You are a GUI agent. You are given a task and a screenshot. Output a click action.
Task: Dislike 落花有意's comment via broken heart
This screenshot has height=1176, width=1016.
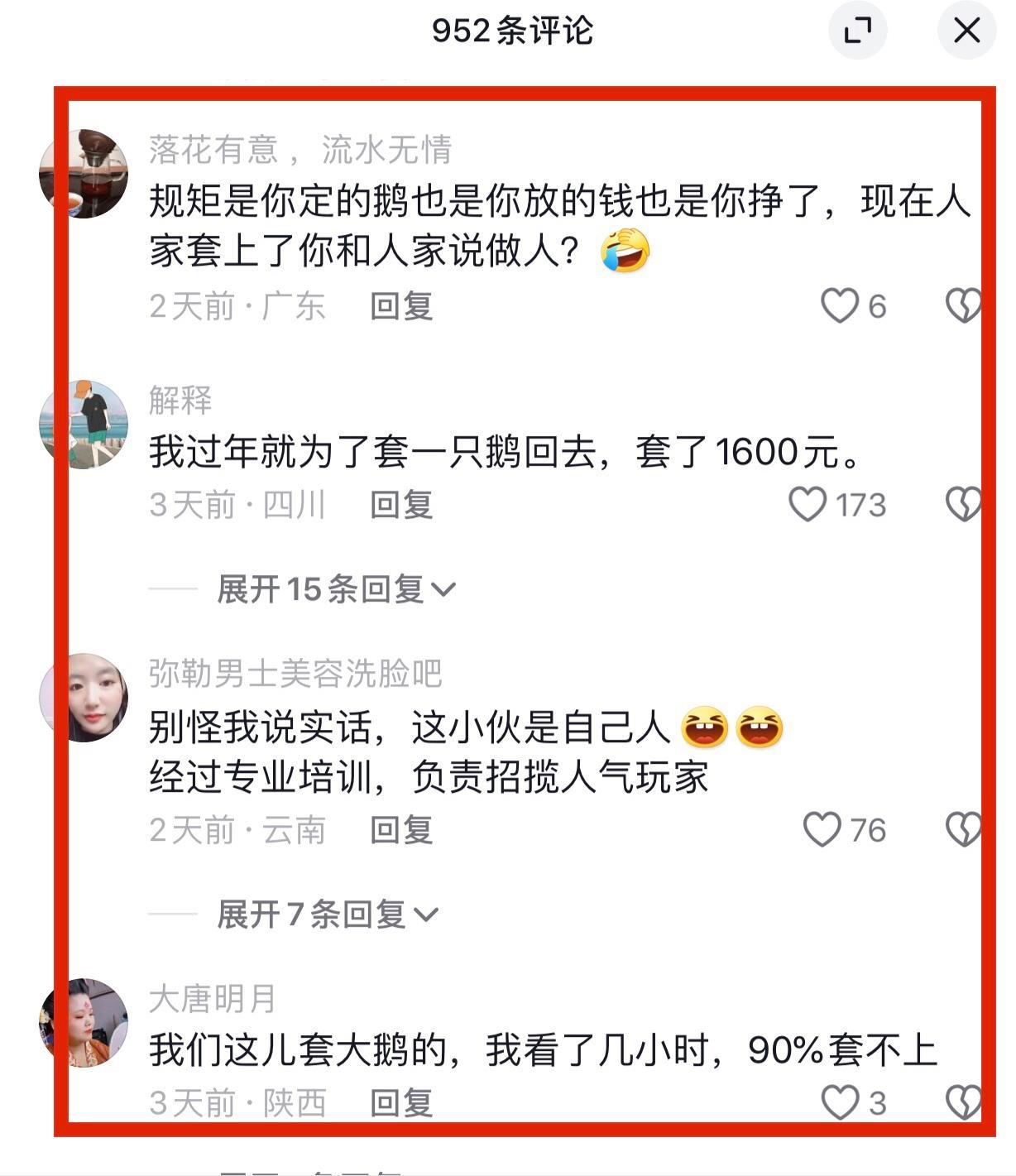pyautogui.click(x=964, y=306)
